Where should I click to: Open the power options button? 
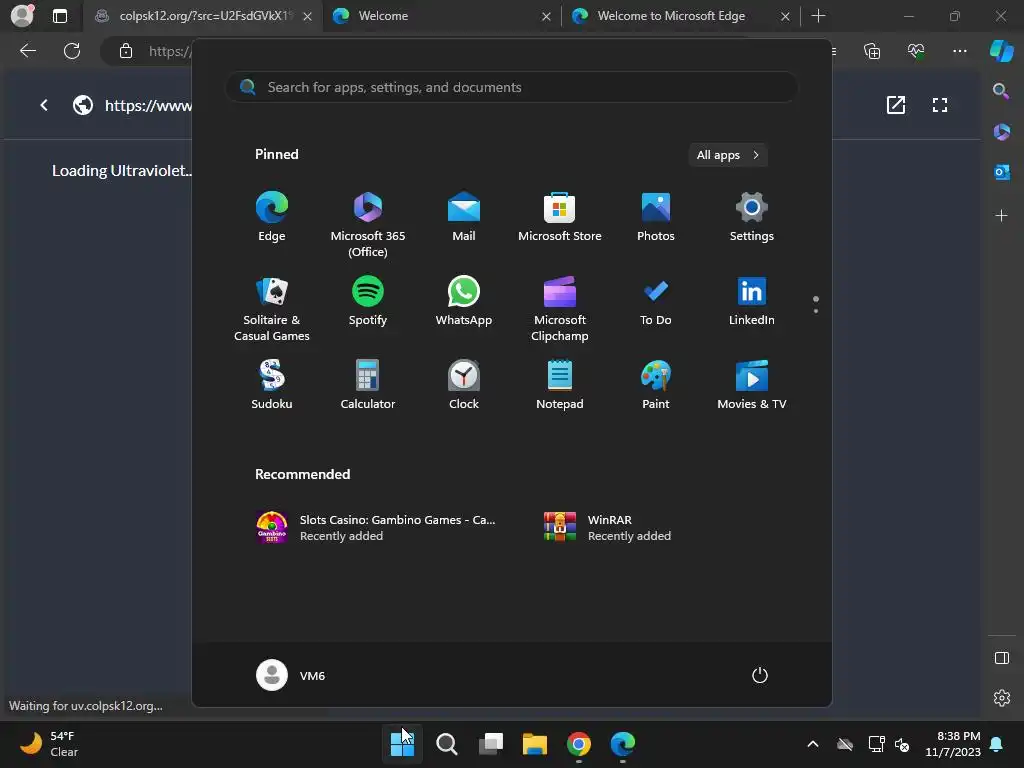point(760,675)
